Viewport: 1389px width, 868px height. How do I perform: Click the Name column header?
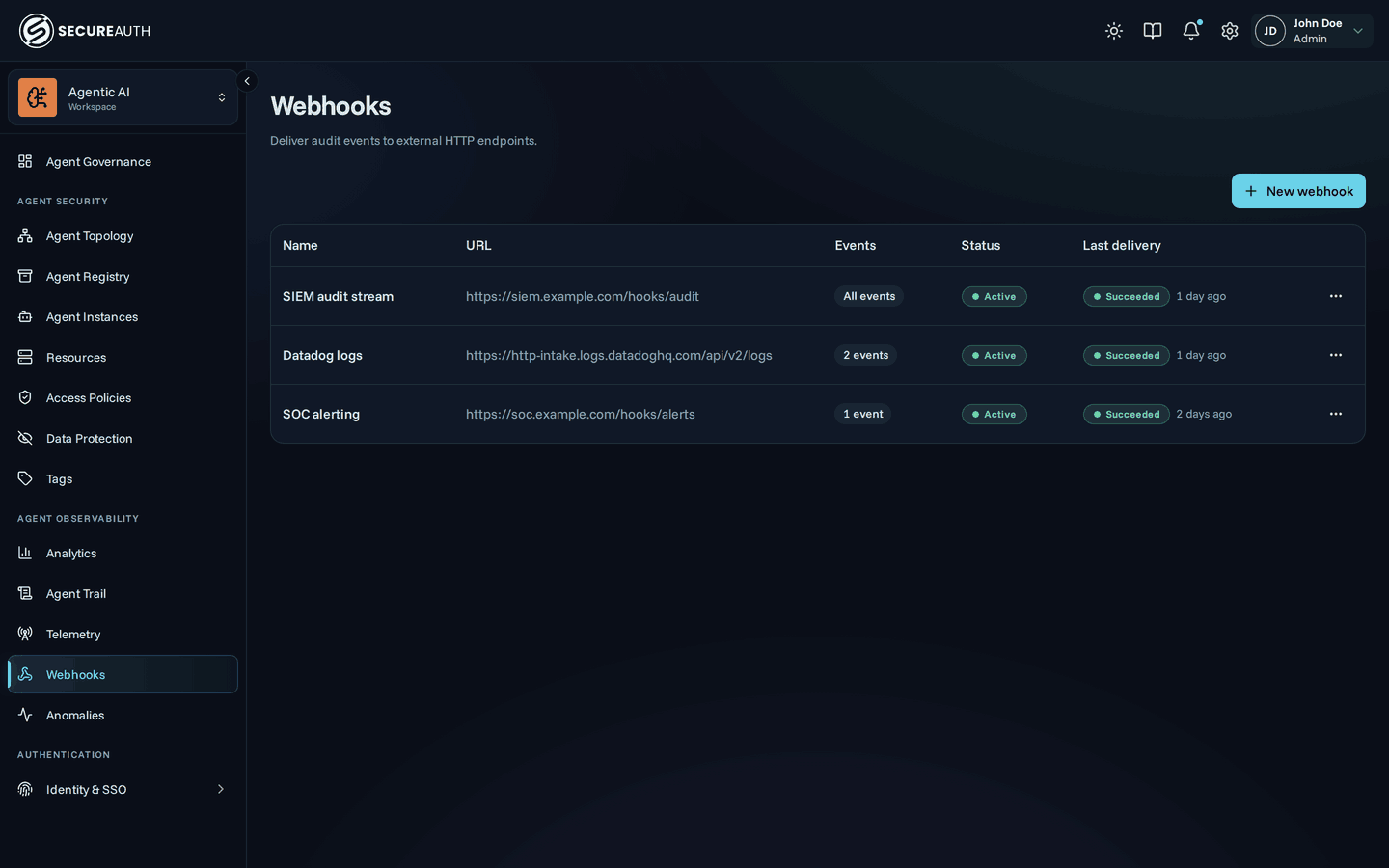tap(300, 245)
